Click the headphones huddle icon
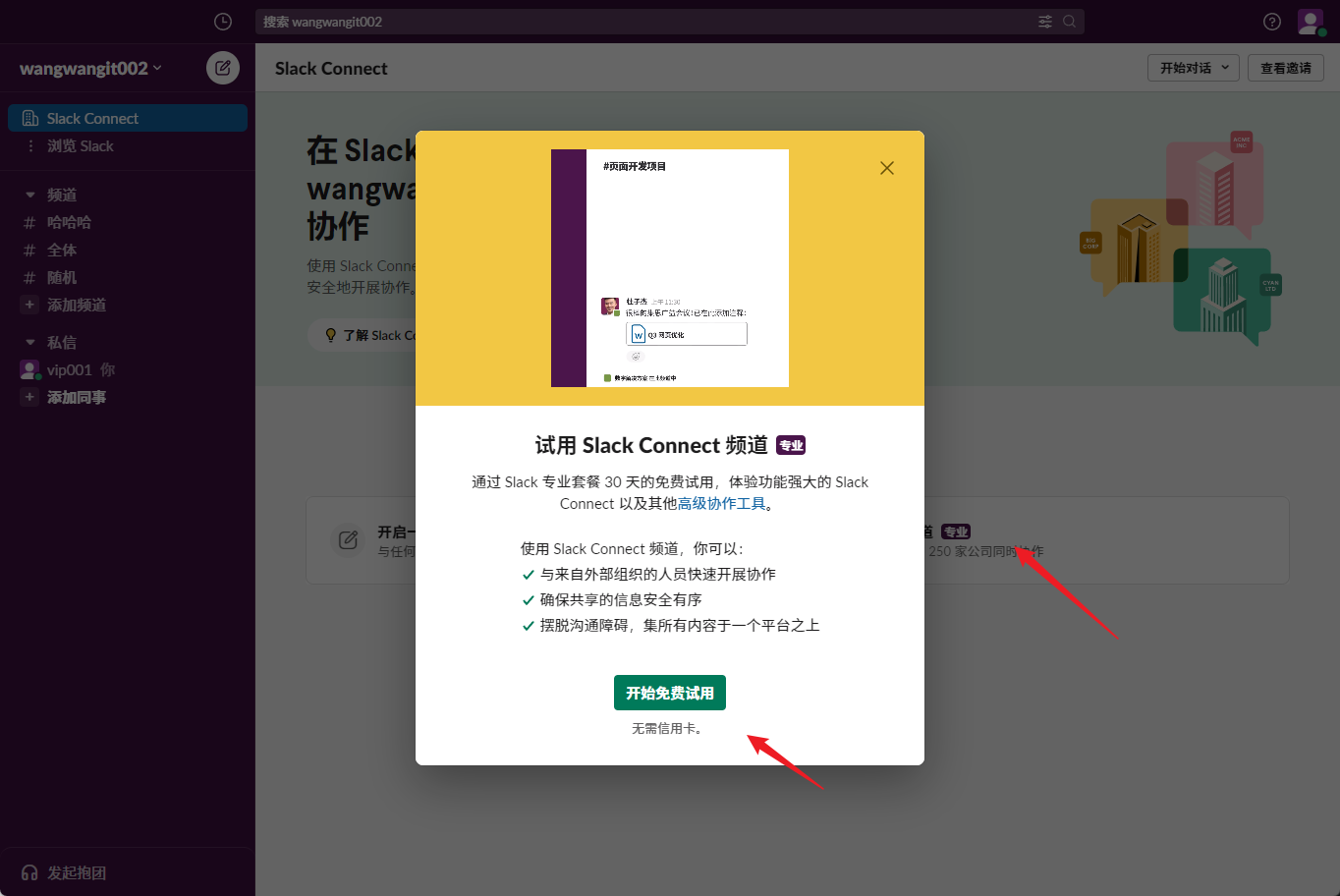This screenshot has height=896, width=1340. pos(29,872)
